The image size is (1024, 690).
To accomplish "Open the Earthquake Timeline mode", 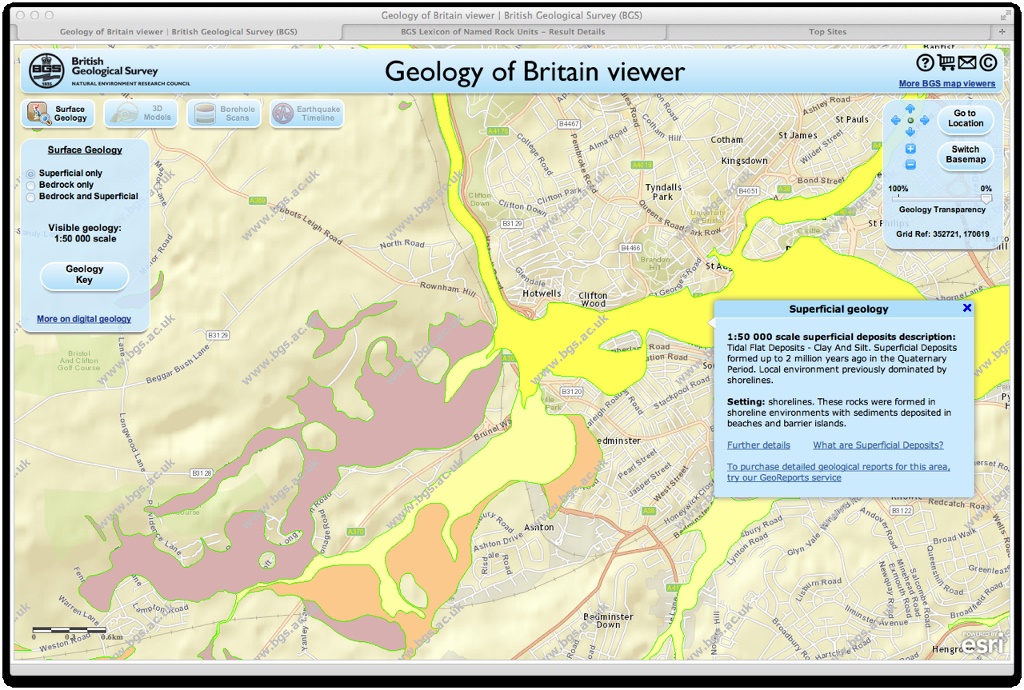I will 307,114.
